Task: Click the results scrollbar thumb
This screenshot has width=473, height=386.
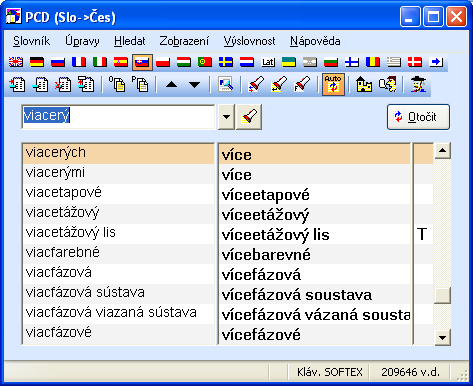Action: 442,295
